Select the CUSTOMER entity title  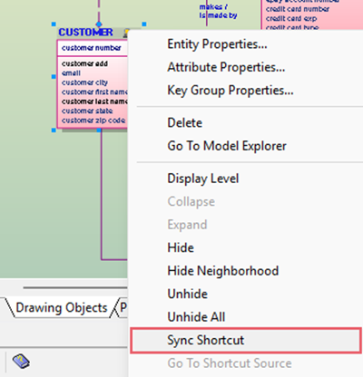86,32
